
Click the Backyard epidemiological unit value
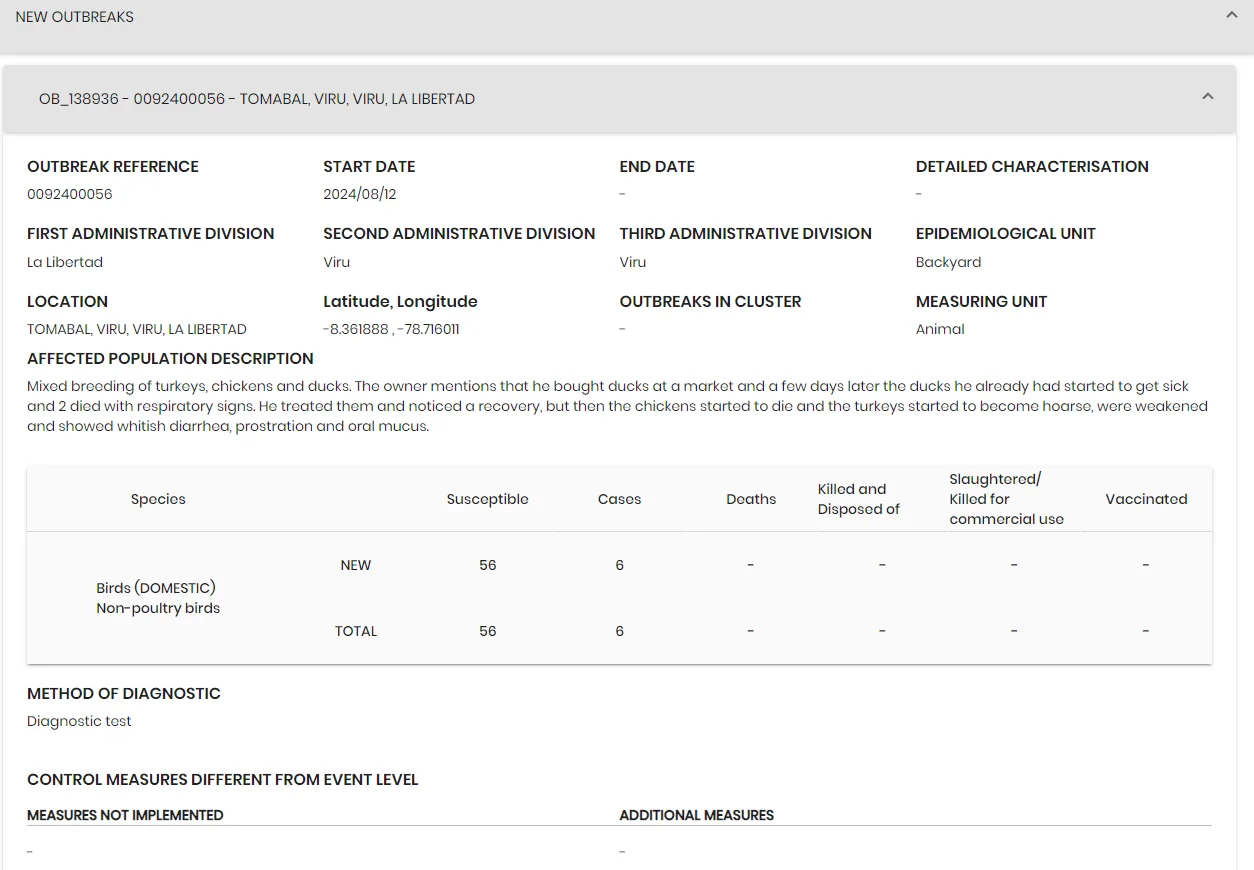949,262
